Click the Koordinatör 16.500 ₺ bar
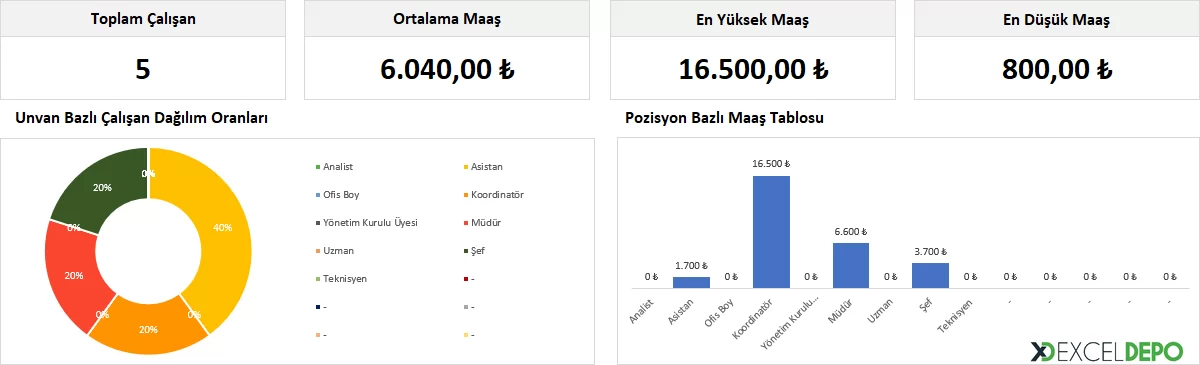1200x365 pixels. [771, 232]
